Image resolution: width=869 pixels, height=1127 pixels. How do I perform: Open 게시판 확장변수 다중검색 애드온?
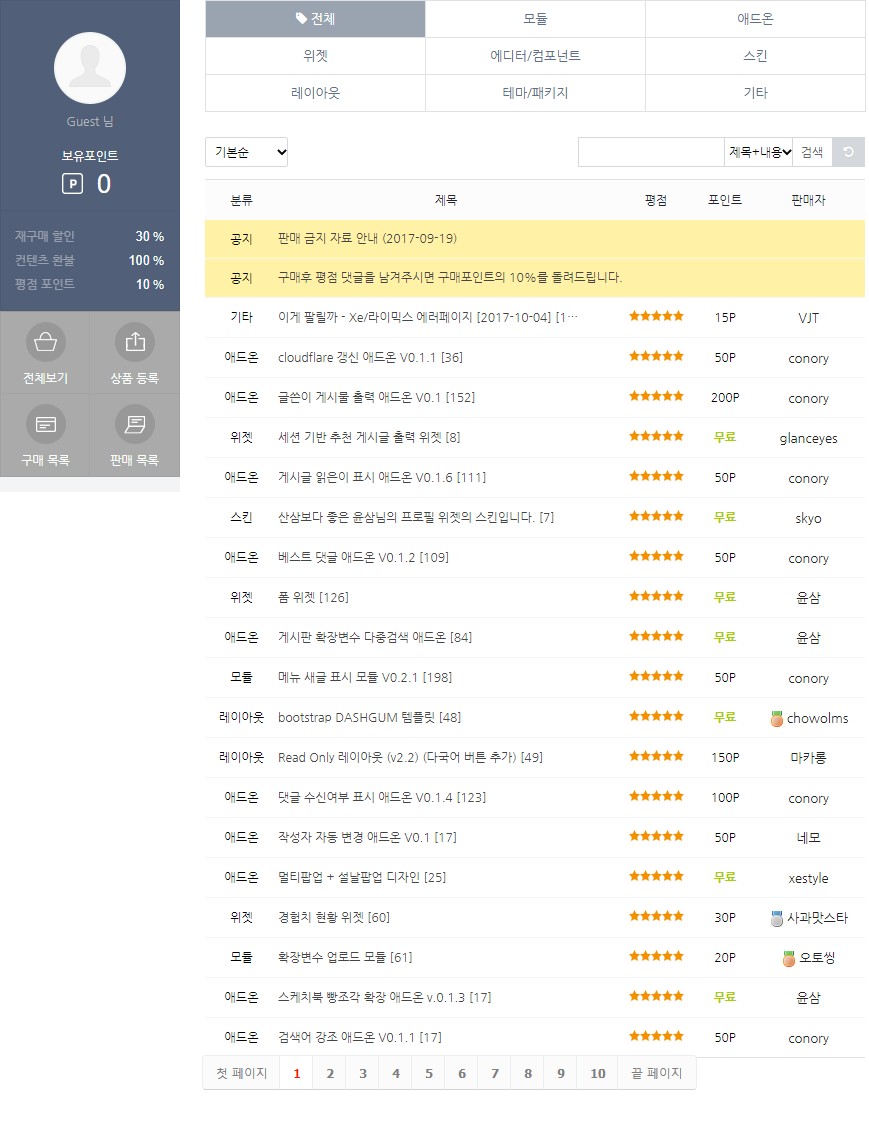tap(374, 638)
